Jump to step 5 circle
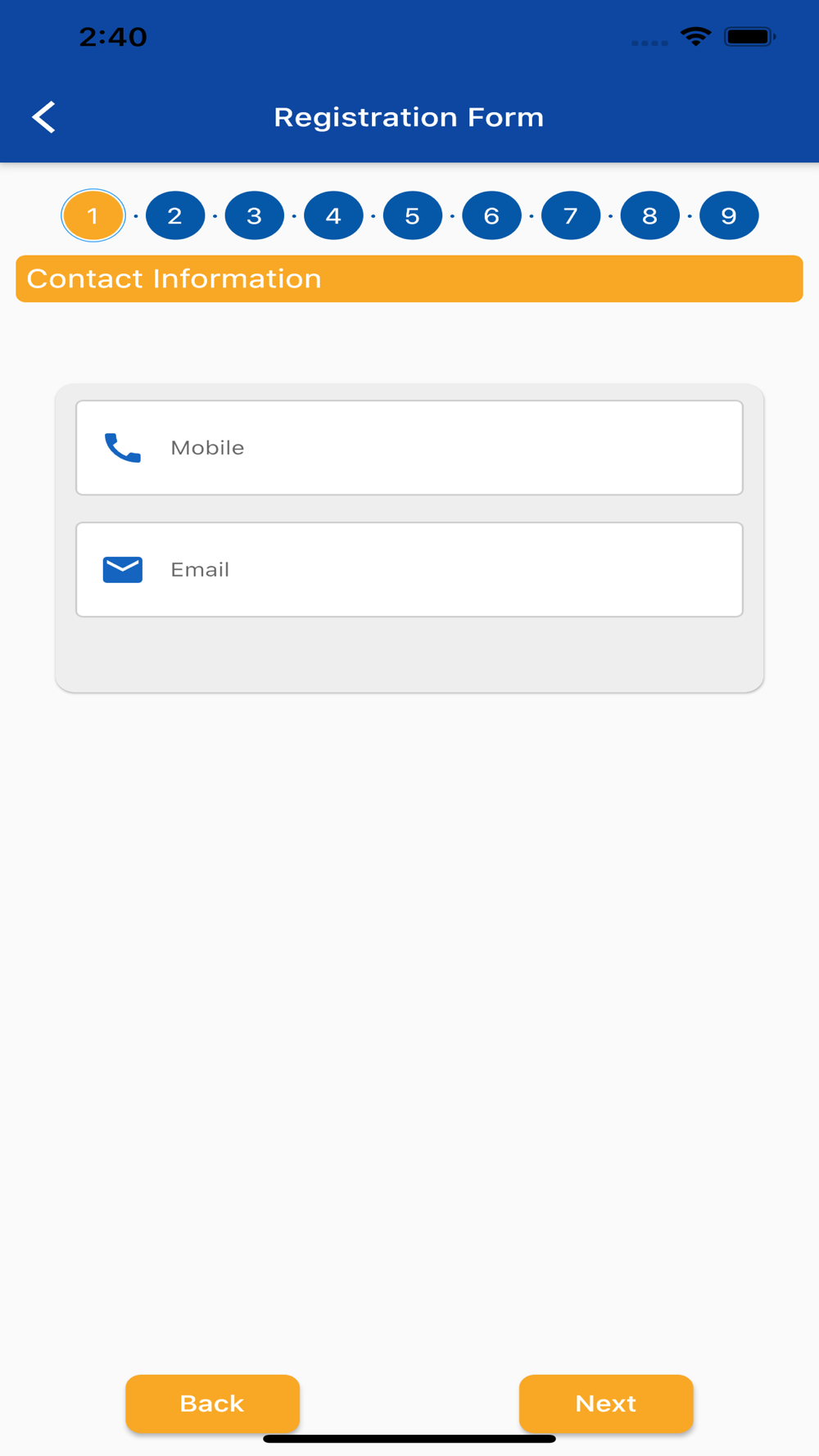Screen dimensions: 819x1456 pos(413,215)
